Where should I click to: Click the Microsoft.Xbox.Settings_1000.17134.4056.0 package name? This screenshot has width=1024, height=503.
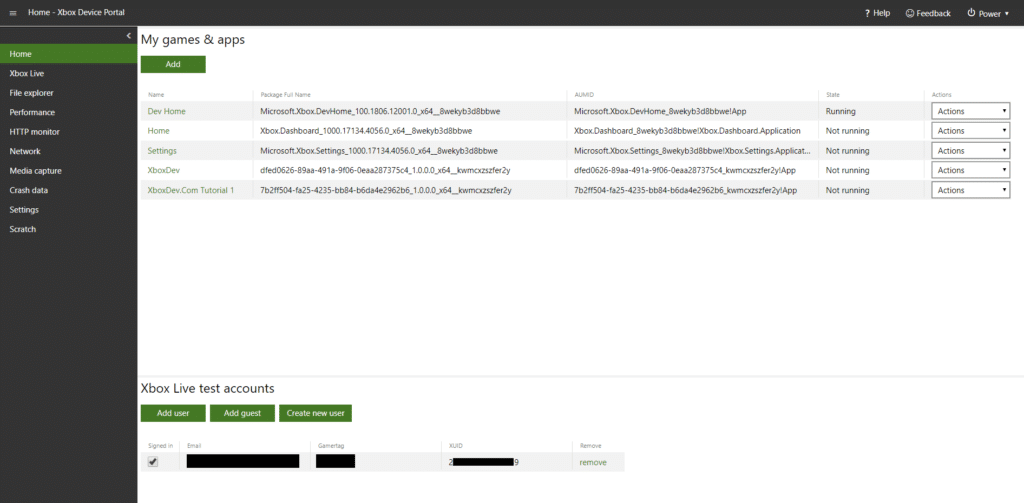379,151
